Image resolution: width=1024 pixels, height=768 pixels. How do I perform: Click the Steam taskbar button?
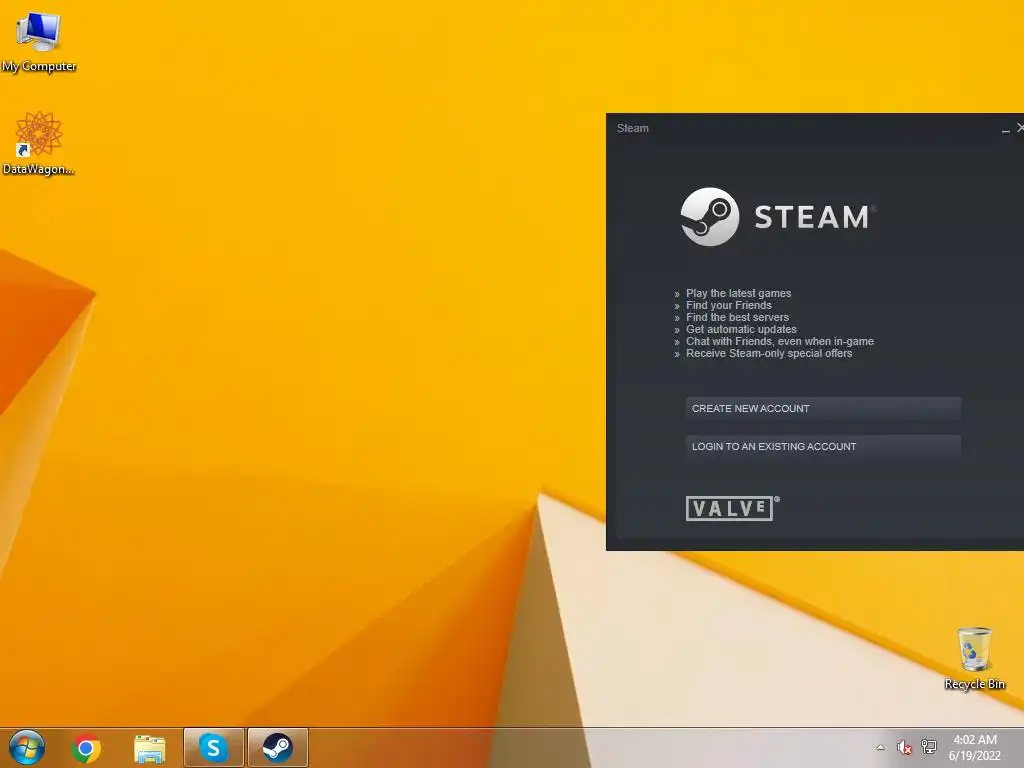pyautogui.click(x=278, y=747)
